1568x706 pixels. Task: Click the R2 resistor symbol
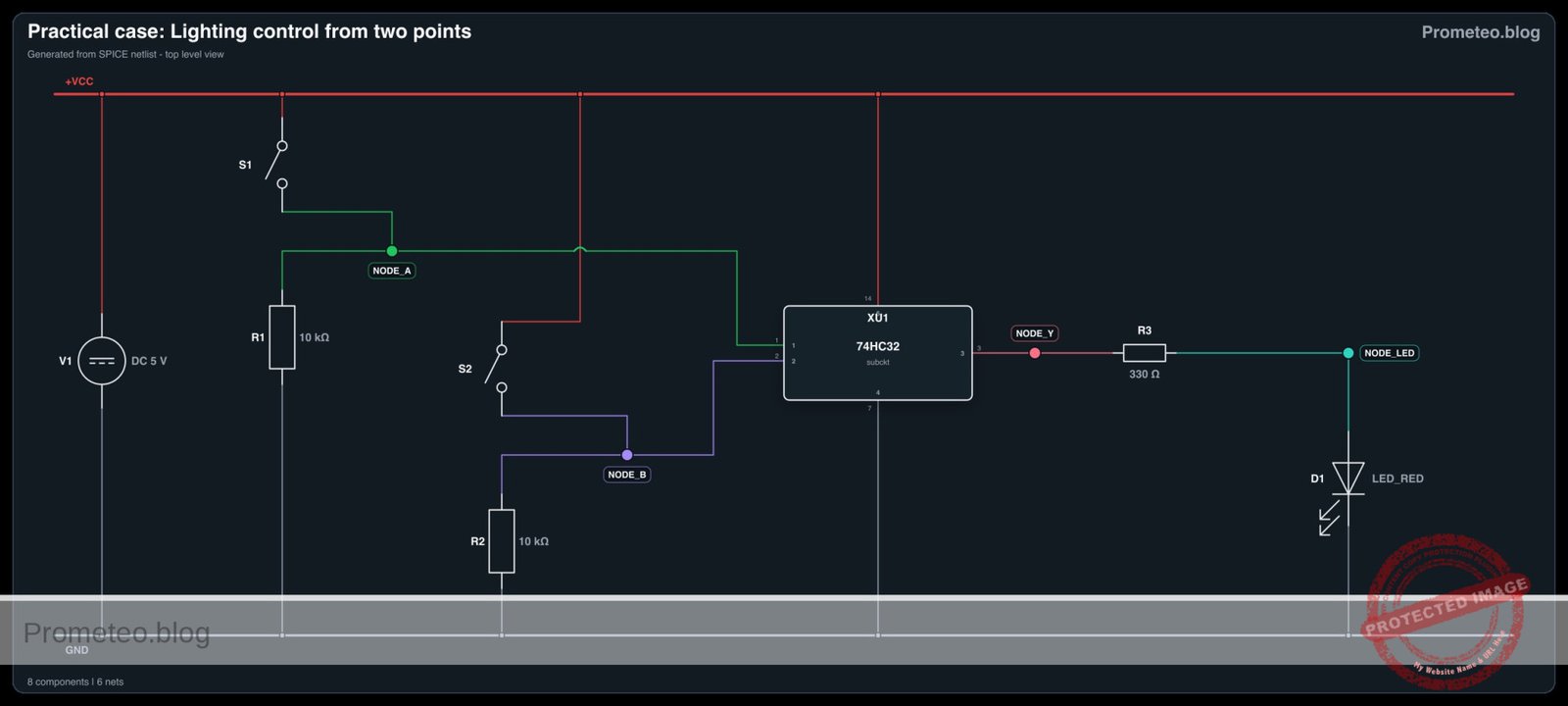click(502, 541)
